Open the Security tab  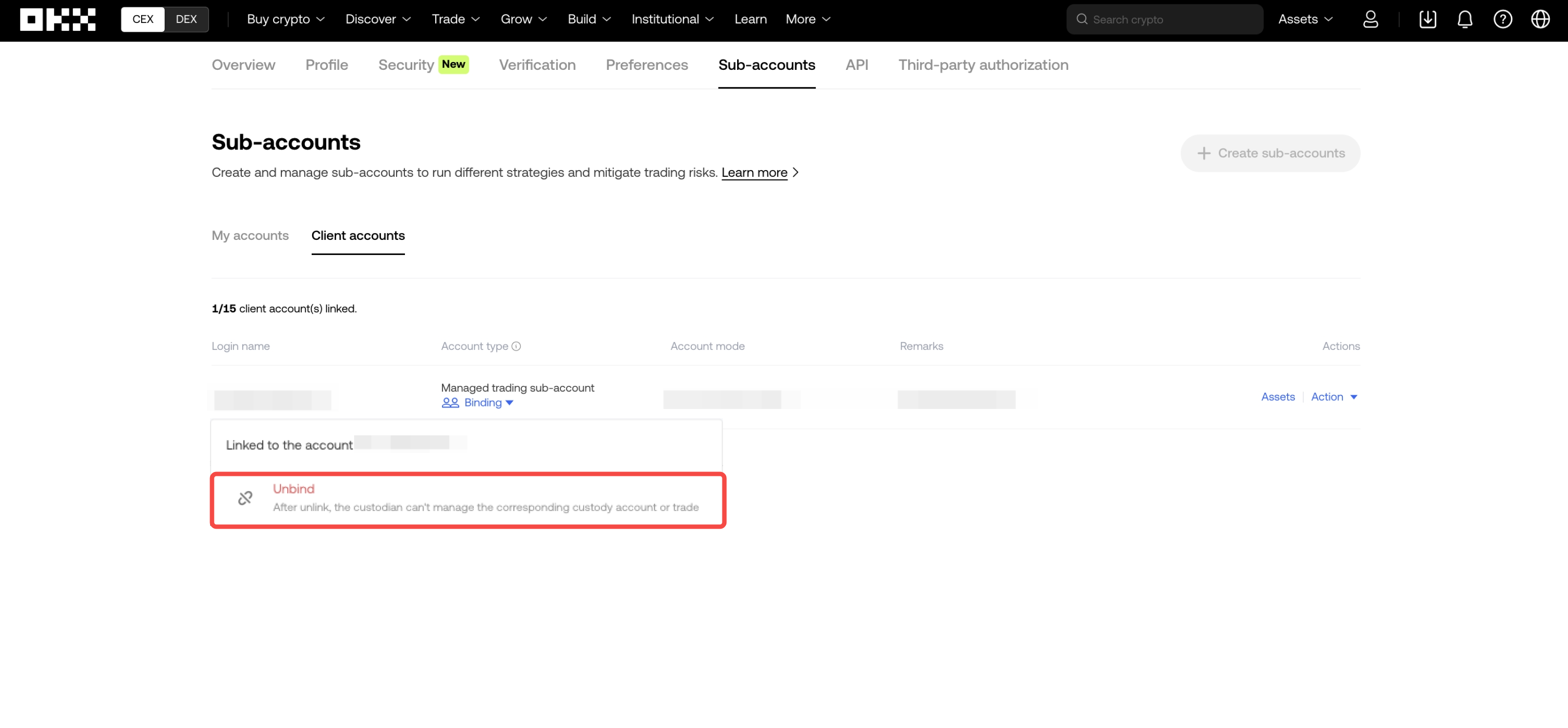[x=406, y=65]
